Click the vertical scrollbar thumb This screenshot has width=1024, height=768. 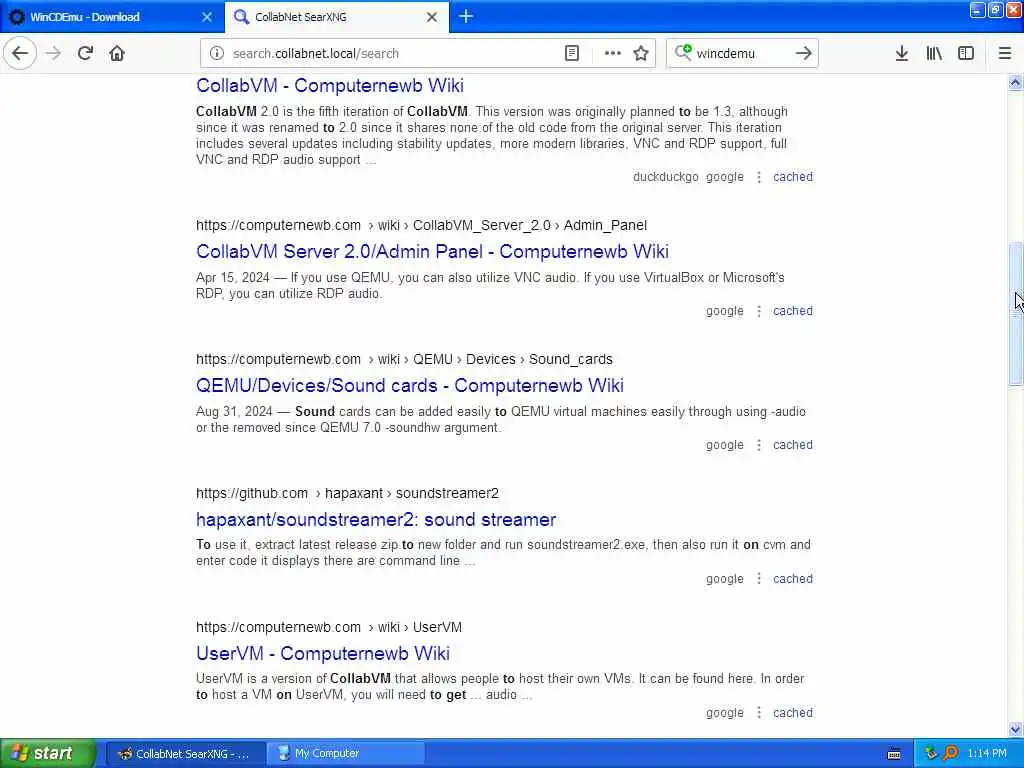pos(1015,314)
